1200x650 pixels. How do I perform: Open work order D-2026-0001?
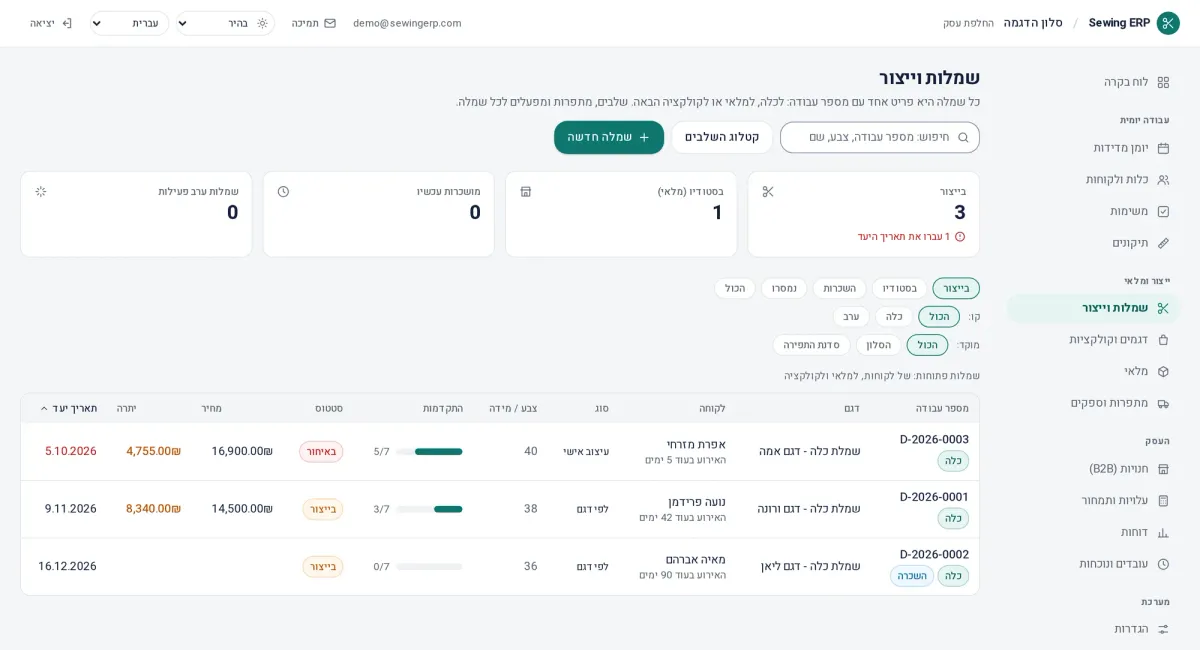934,497
